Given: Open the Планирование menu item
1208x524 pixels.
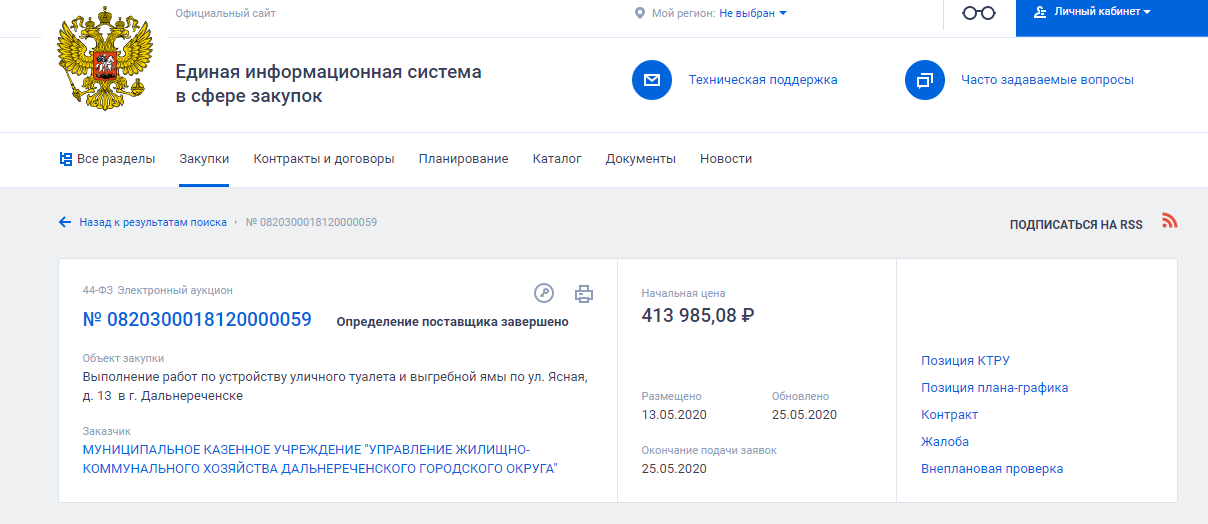Looking at the screenshot, I should (463, 159).
